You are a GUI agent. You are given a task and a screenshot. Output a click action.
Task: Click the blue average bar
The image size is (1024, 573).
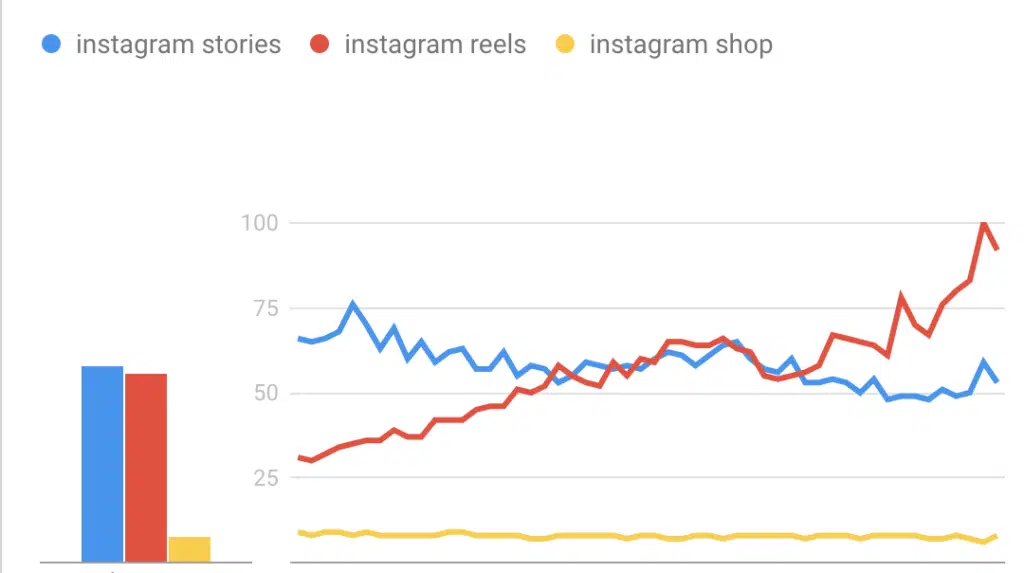[103, 464]
